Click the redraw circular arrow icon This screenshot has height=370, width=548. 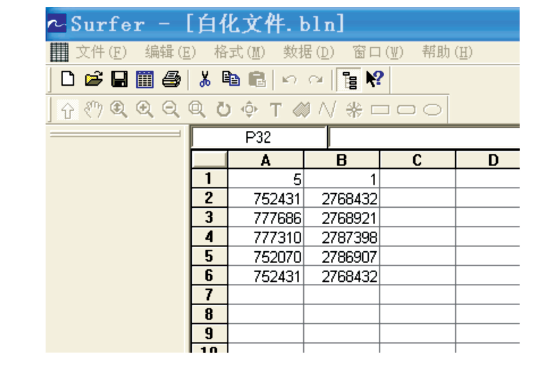click(224, 109)
